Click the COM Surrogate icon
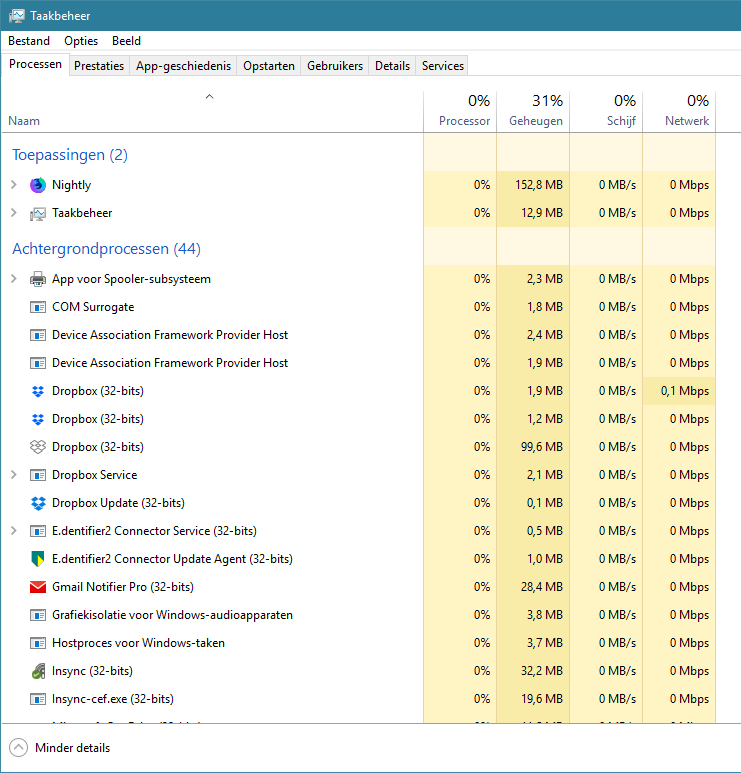Image resolution: width=741 pixels, height=773 pixels. pos(38,307)
